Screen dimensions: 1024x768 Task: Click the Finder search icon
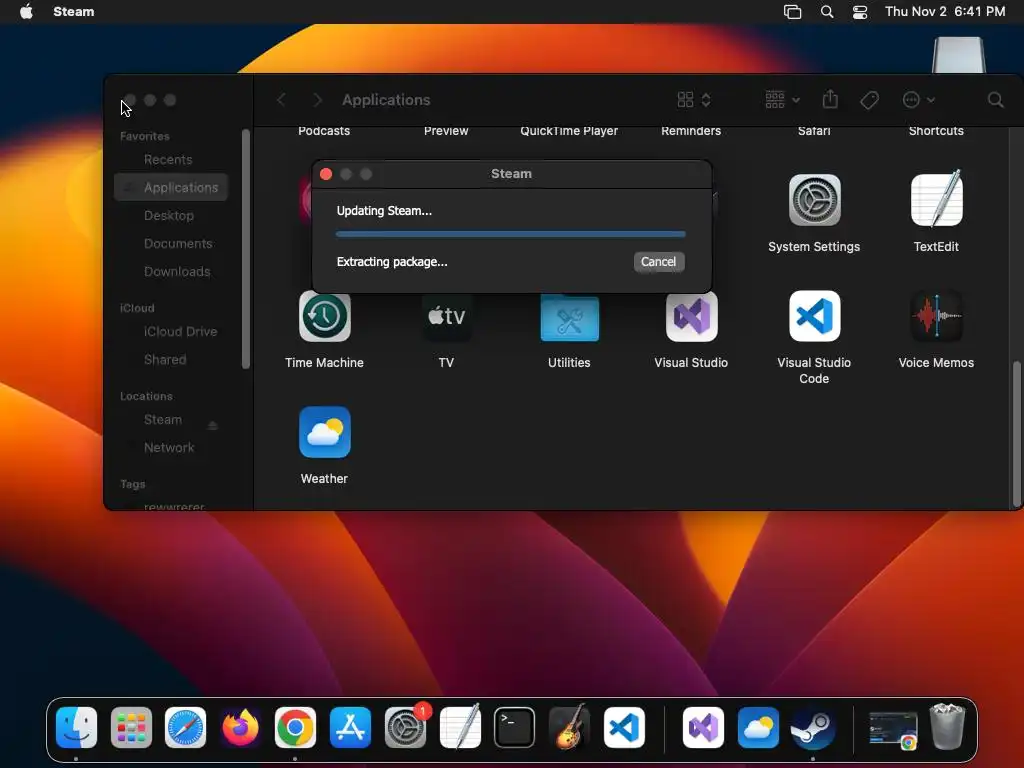coord(995,100)
